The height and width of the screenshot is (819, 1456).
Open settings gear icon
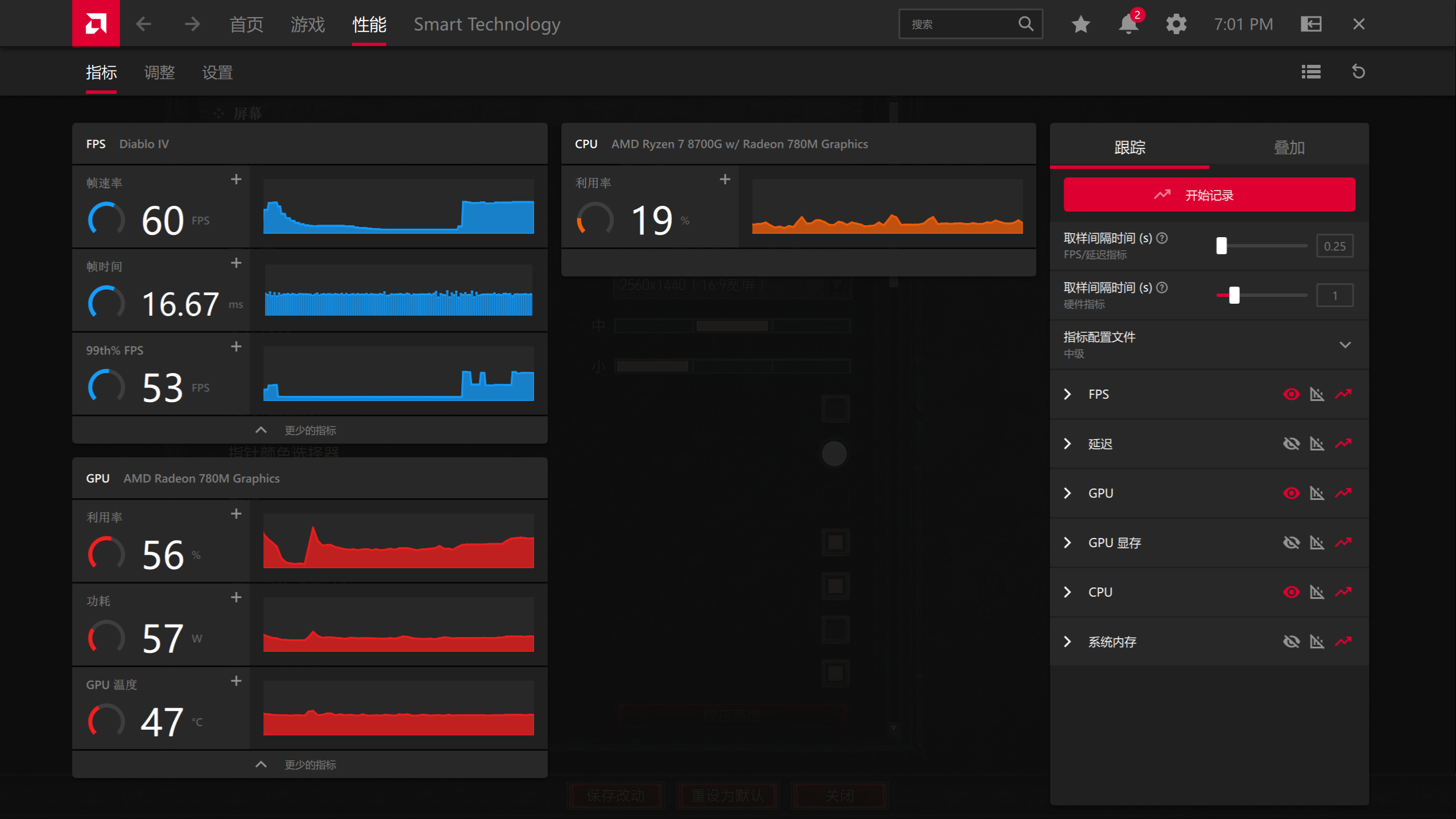pos(1176,24)
